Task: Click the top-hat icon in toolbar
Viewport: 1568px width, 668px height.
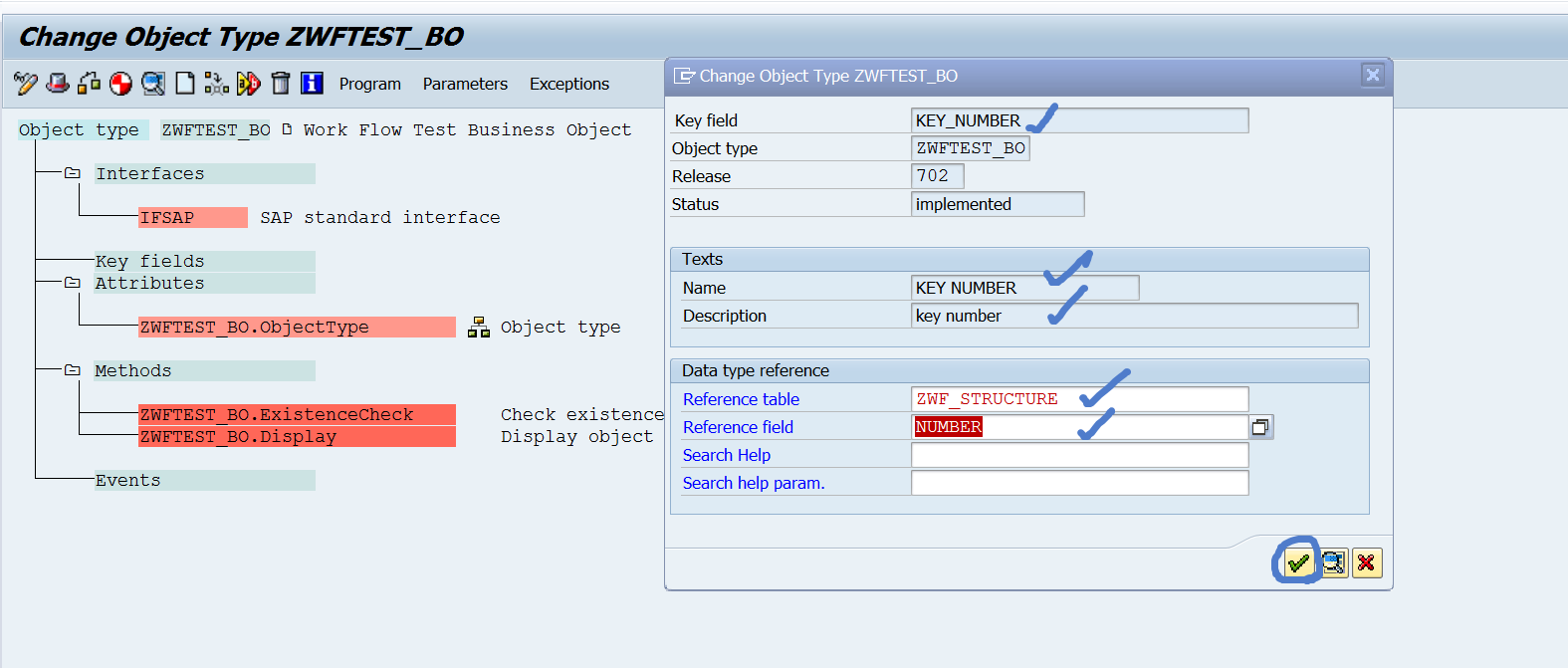Action: [x=58, y=84]
